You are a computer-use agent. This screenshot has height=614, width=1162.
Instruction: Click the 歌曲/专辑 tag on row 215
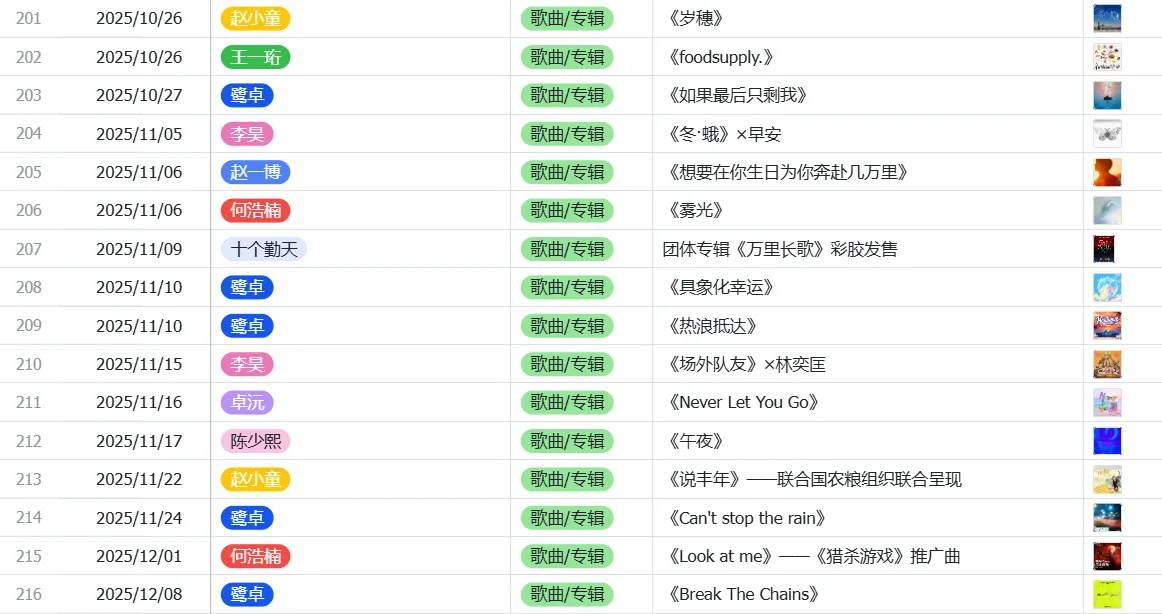[566, 556]
